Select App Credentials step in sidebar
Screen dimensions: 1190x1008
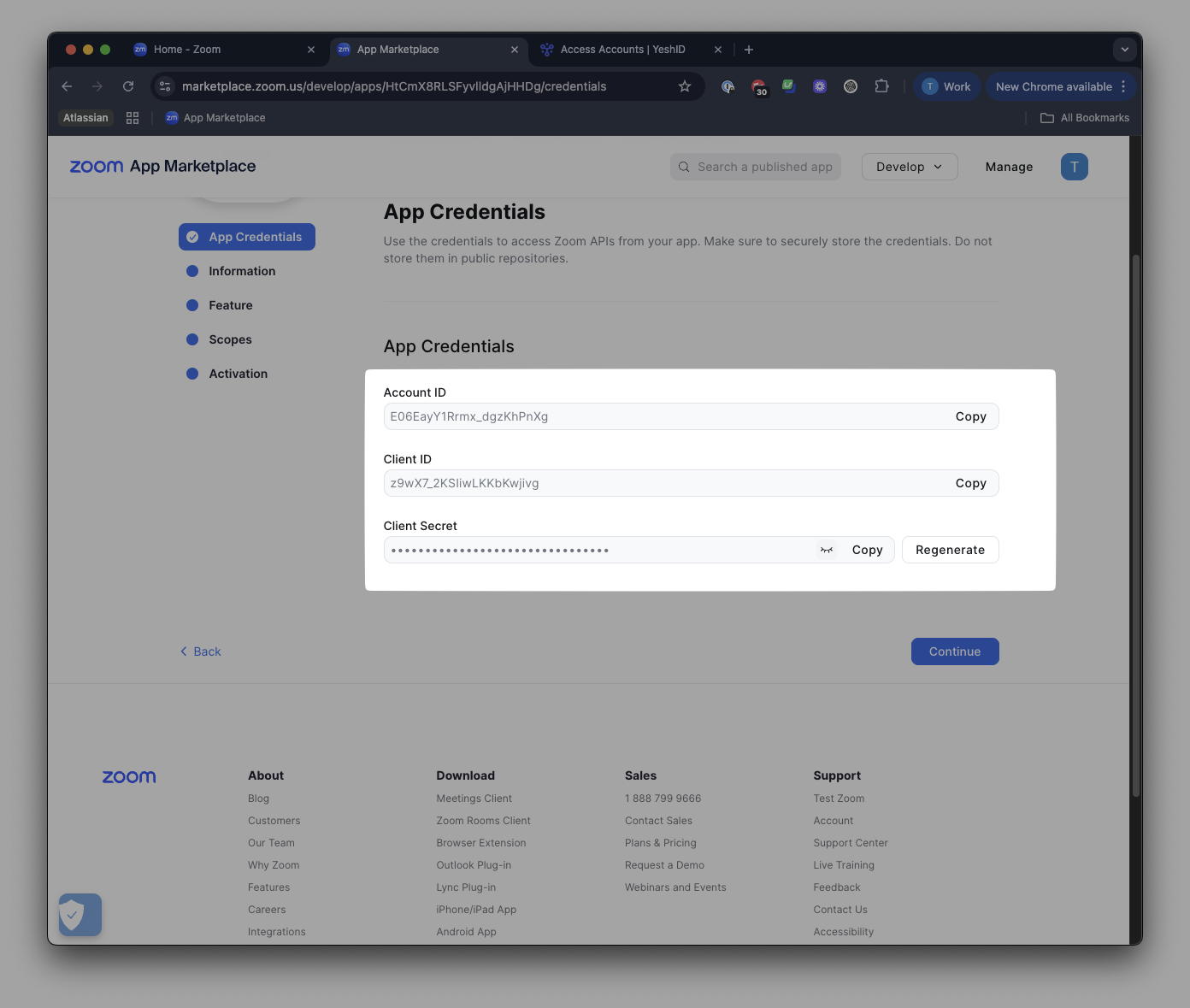247,237
